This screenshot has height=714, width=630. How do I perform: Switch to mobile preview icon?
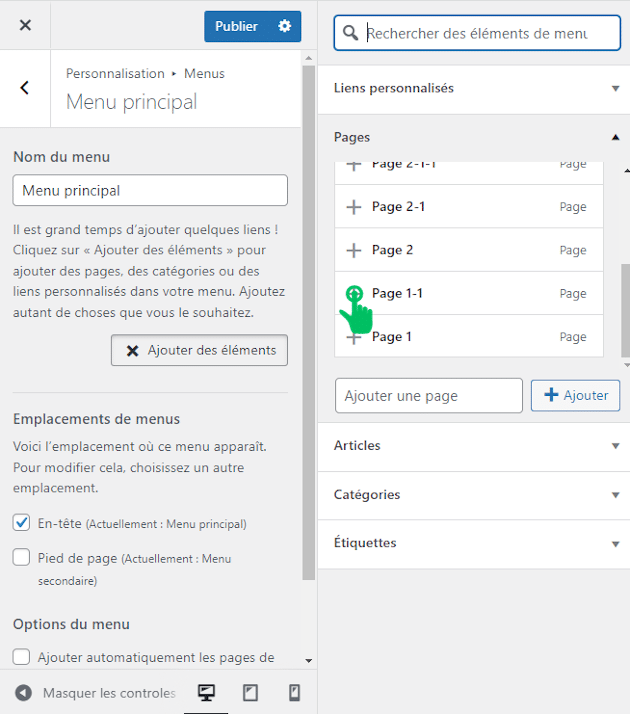pyautogui.click(x=294, y=692)
